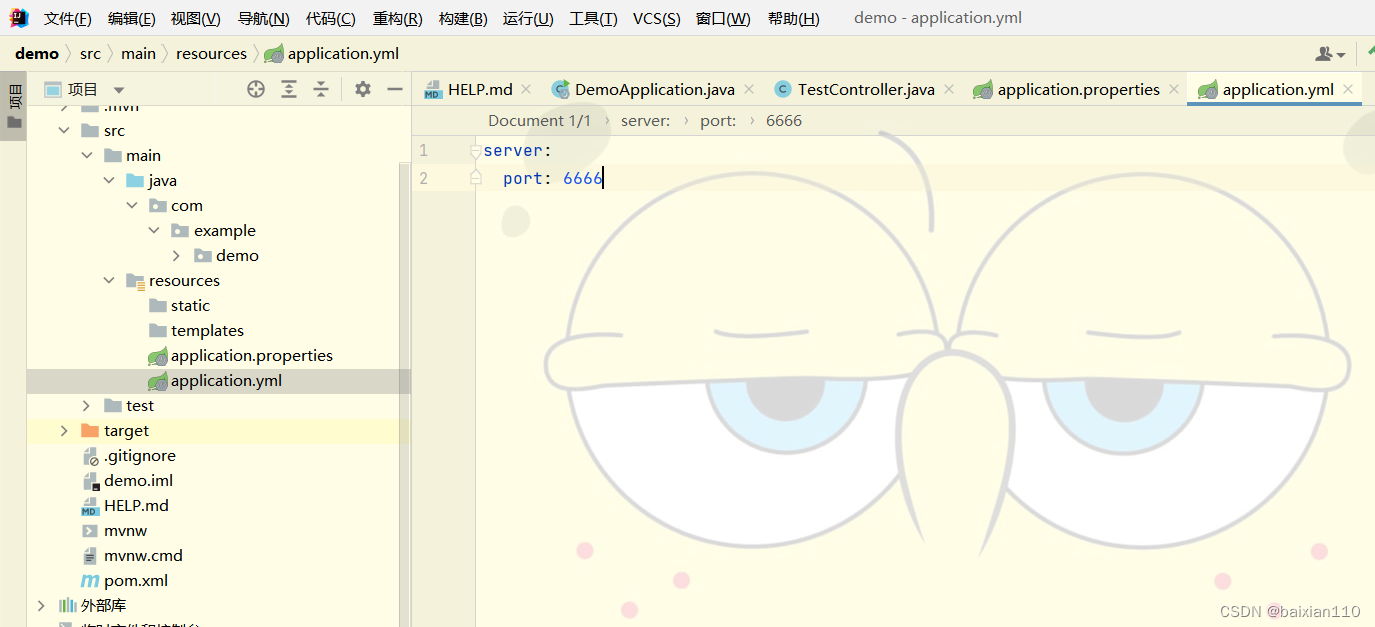Click the IntelliJ IDEA logo icon
This screenshot has height=627, width=1375.
point(20,18)
